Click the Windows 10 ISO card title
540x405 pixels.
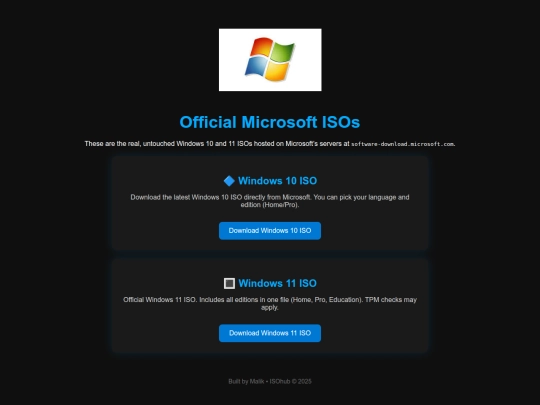click(278, 181)
